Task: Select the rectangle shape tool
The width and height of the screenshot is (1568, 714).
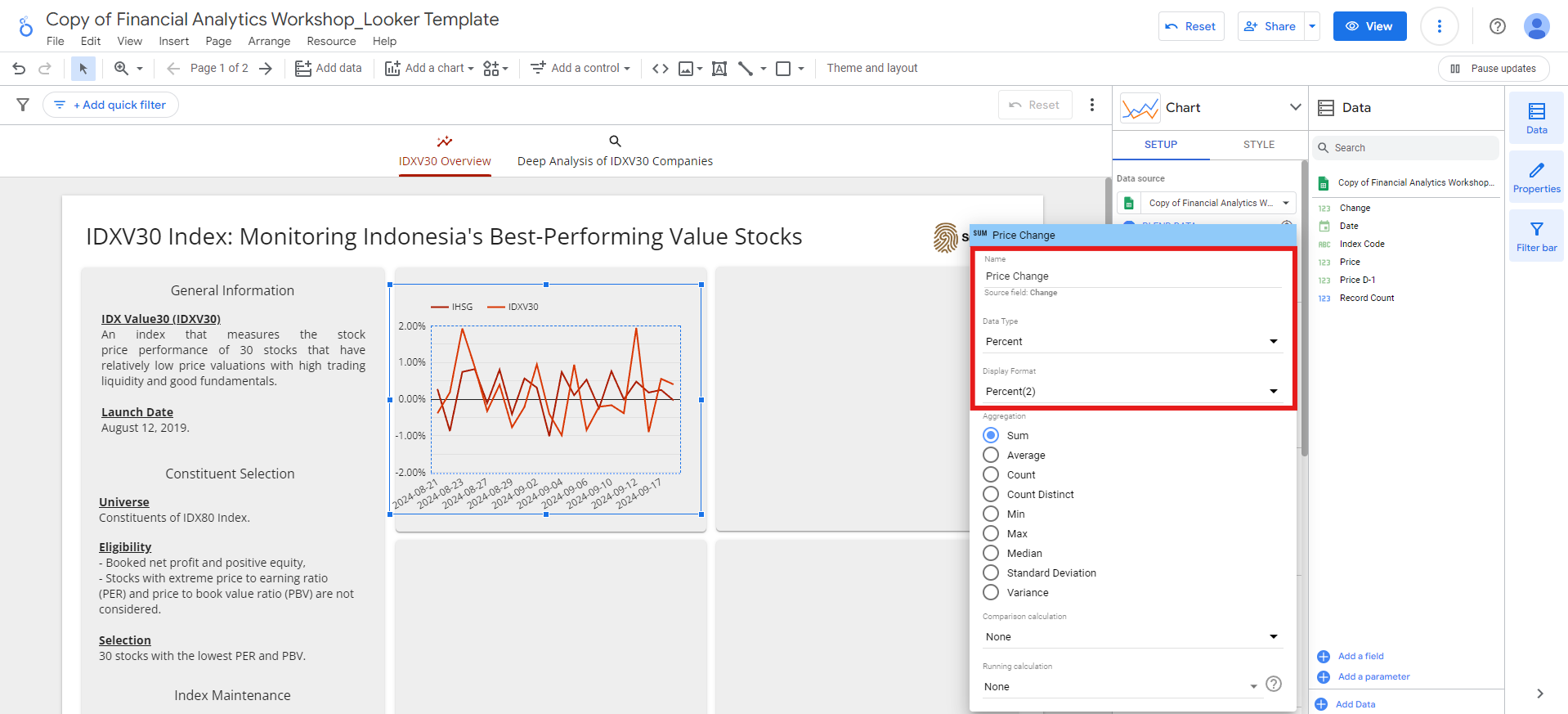Action: click(x=783, y=69)
